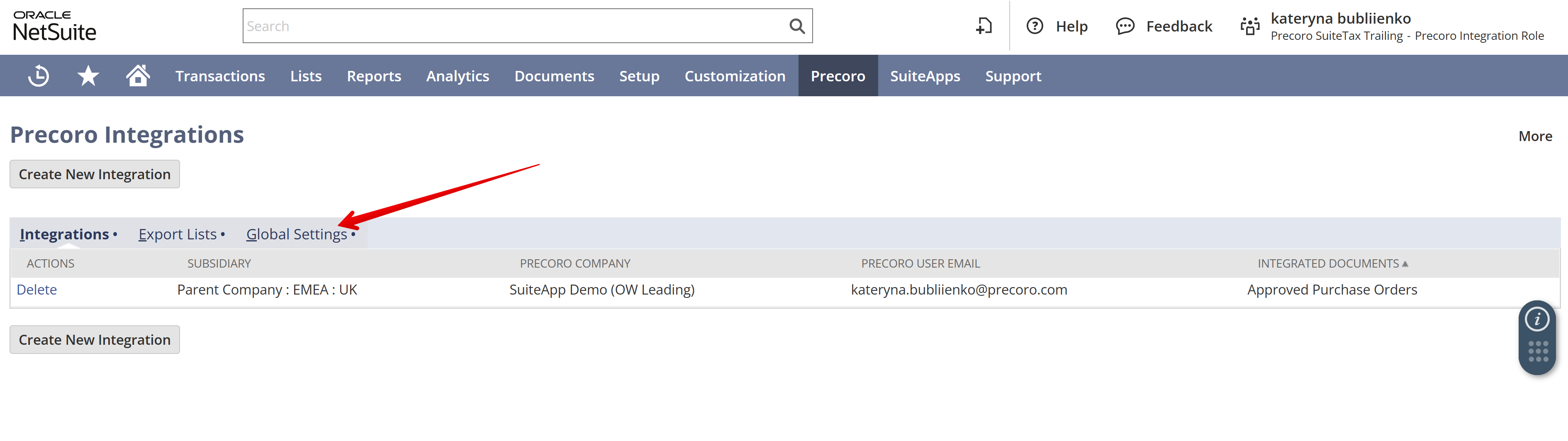Click the Feedback text link
The height and width of the screenshot is (441, 1568).
(1179, 26)
